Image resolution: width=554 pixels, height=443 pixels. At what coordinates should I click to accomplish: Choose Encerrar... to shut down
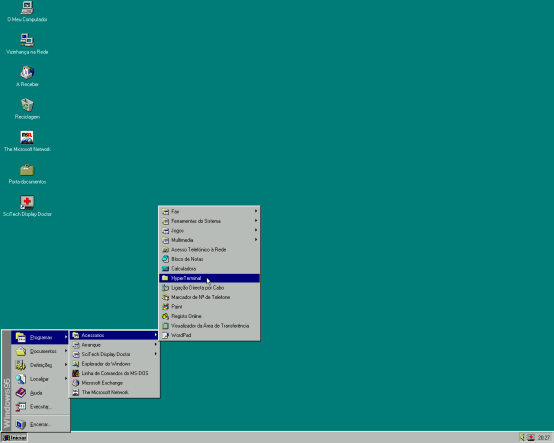tap(40, 424)
